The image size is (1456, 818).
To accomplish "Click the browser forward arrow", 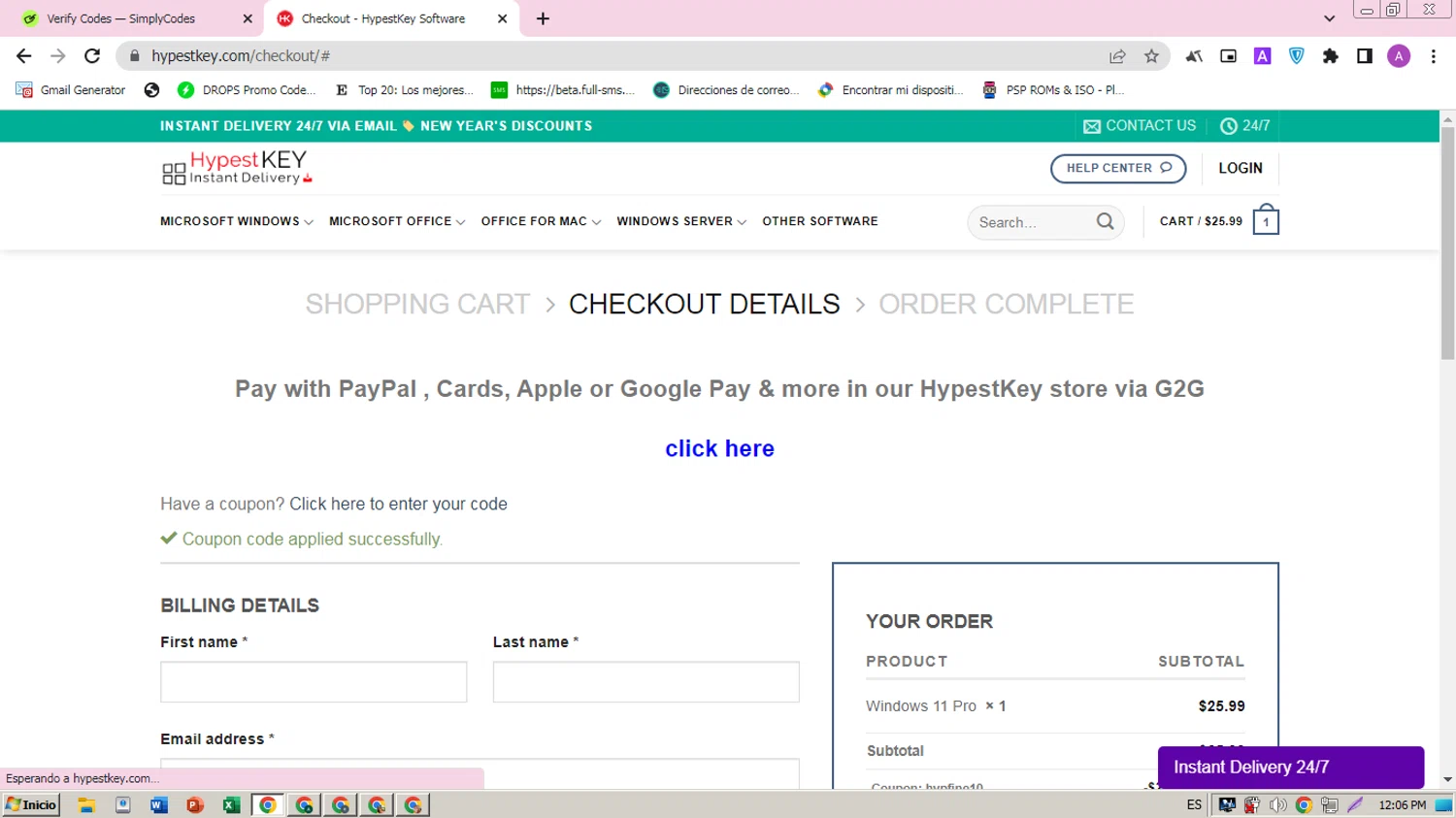I will [x=58, y=56].
